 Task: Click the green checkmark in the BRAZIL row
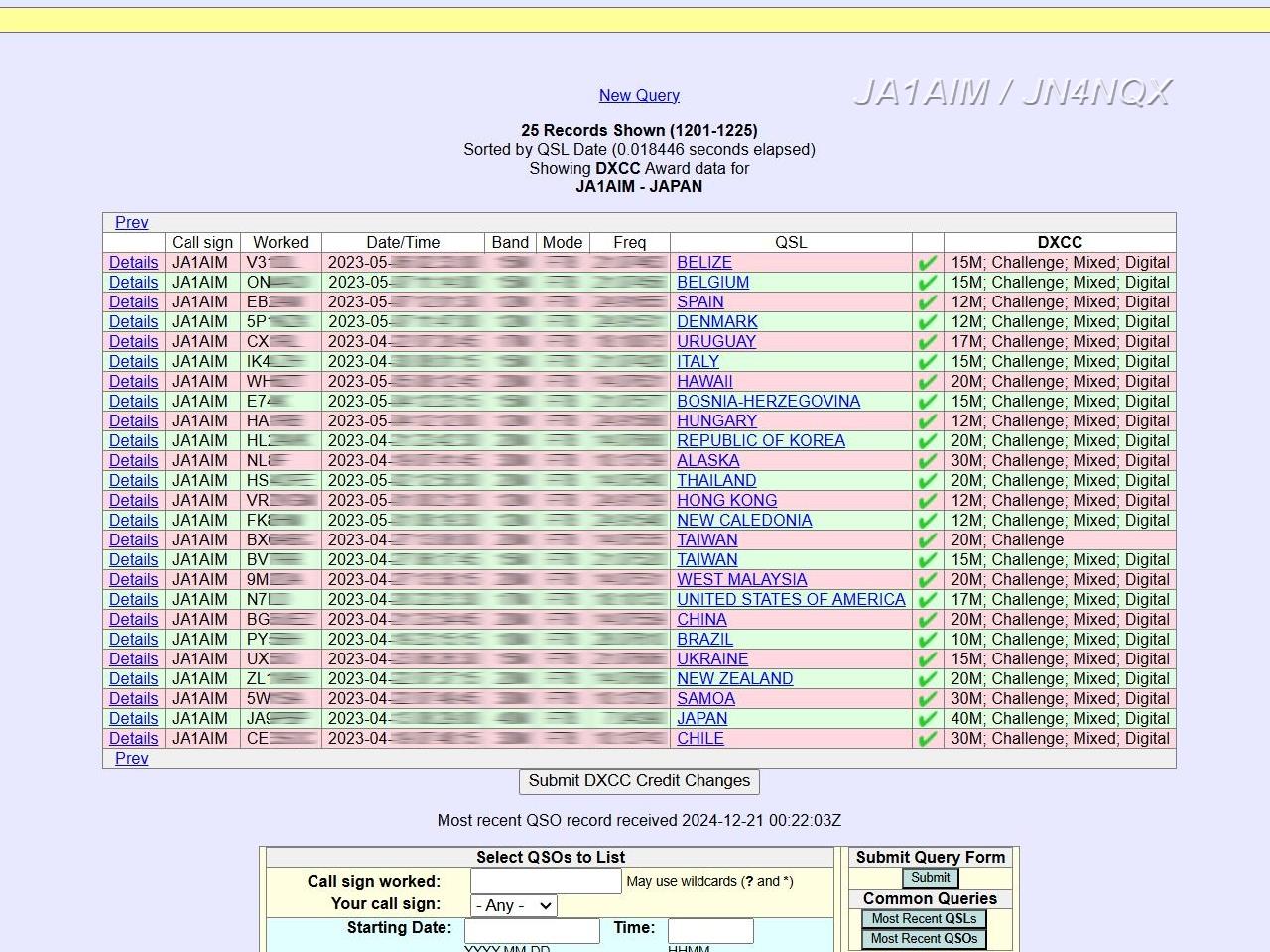click(x=928, y=640)
